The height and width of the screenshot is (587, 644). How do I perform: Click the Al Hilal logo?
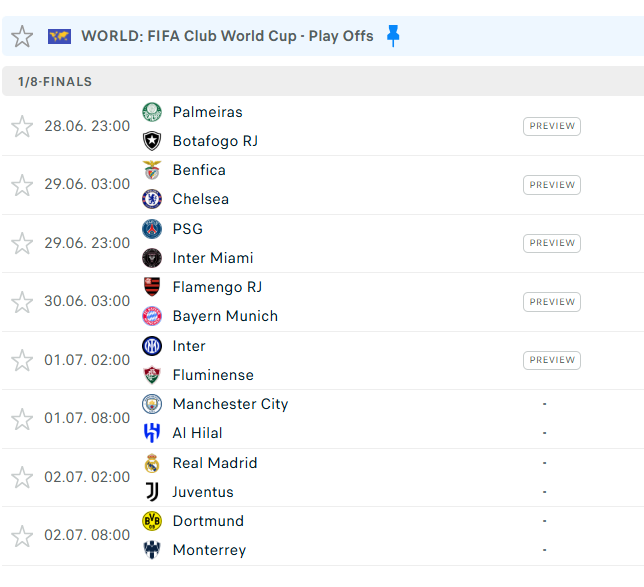(152, 433)
